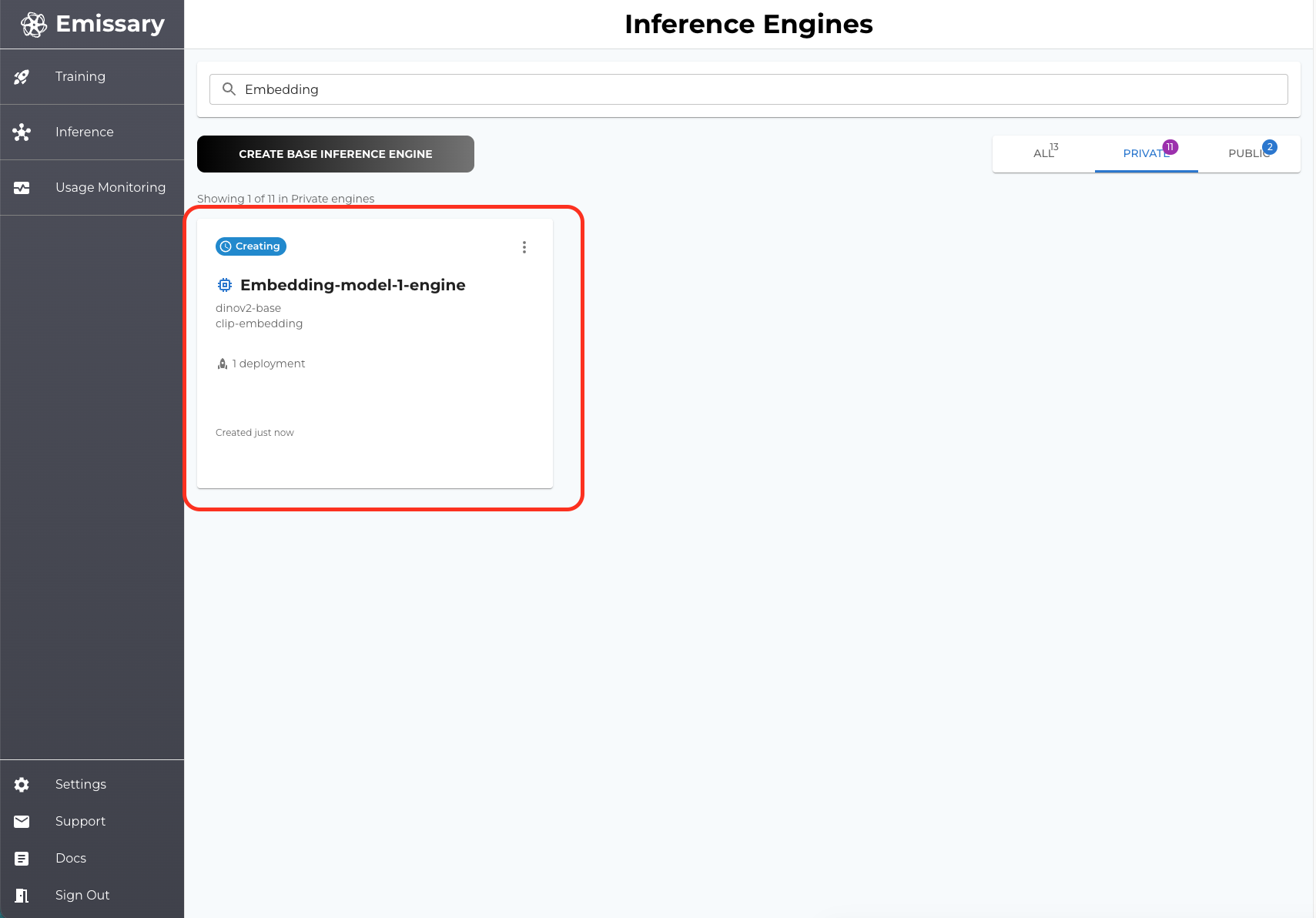
Task: Click the magnifying glass search icon
Action: click(229, 89)
